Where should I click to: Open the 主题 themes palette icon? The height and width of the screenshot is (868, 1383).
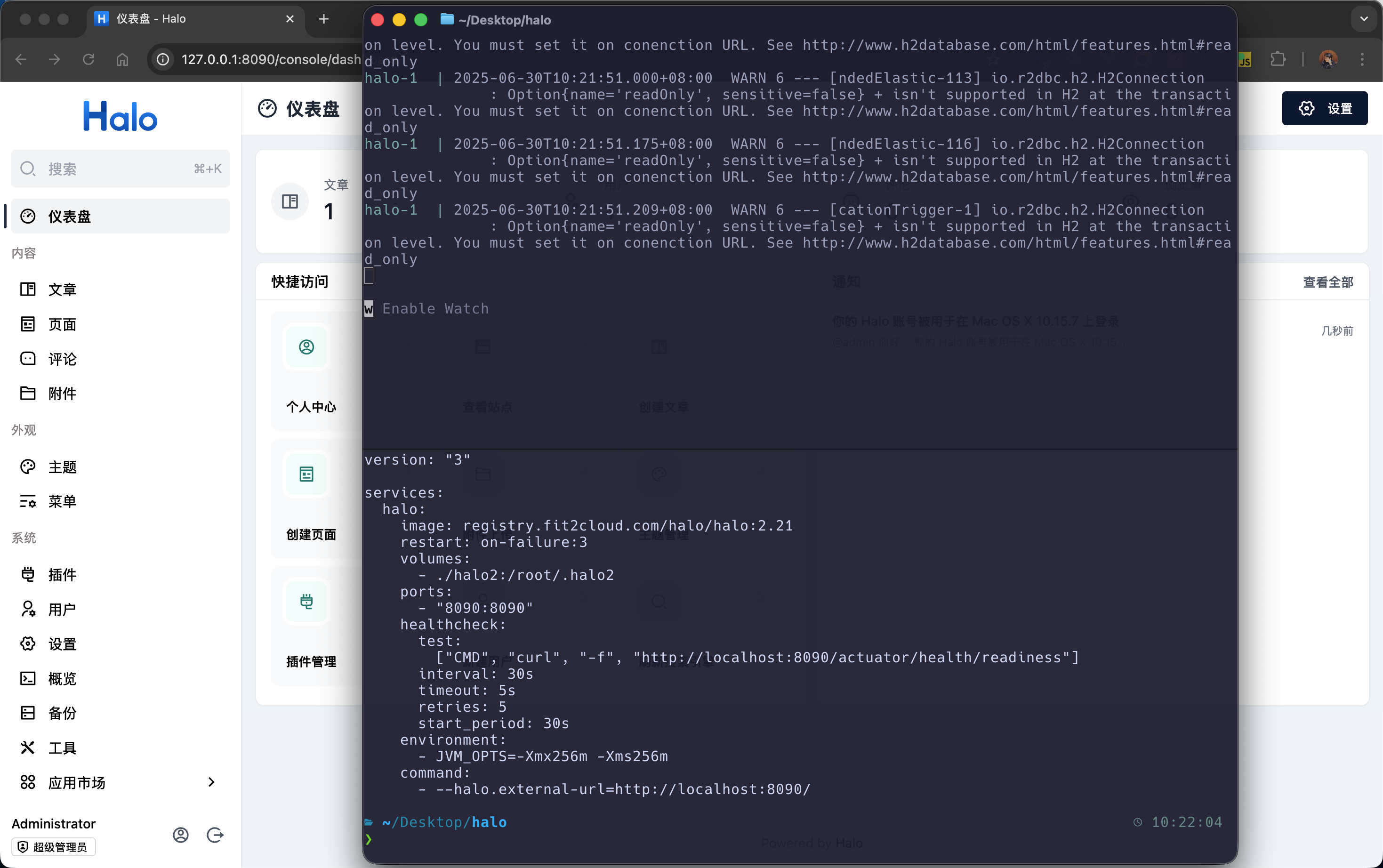28,467
